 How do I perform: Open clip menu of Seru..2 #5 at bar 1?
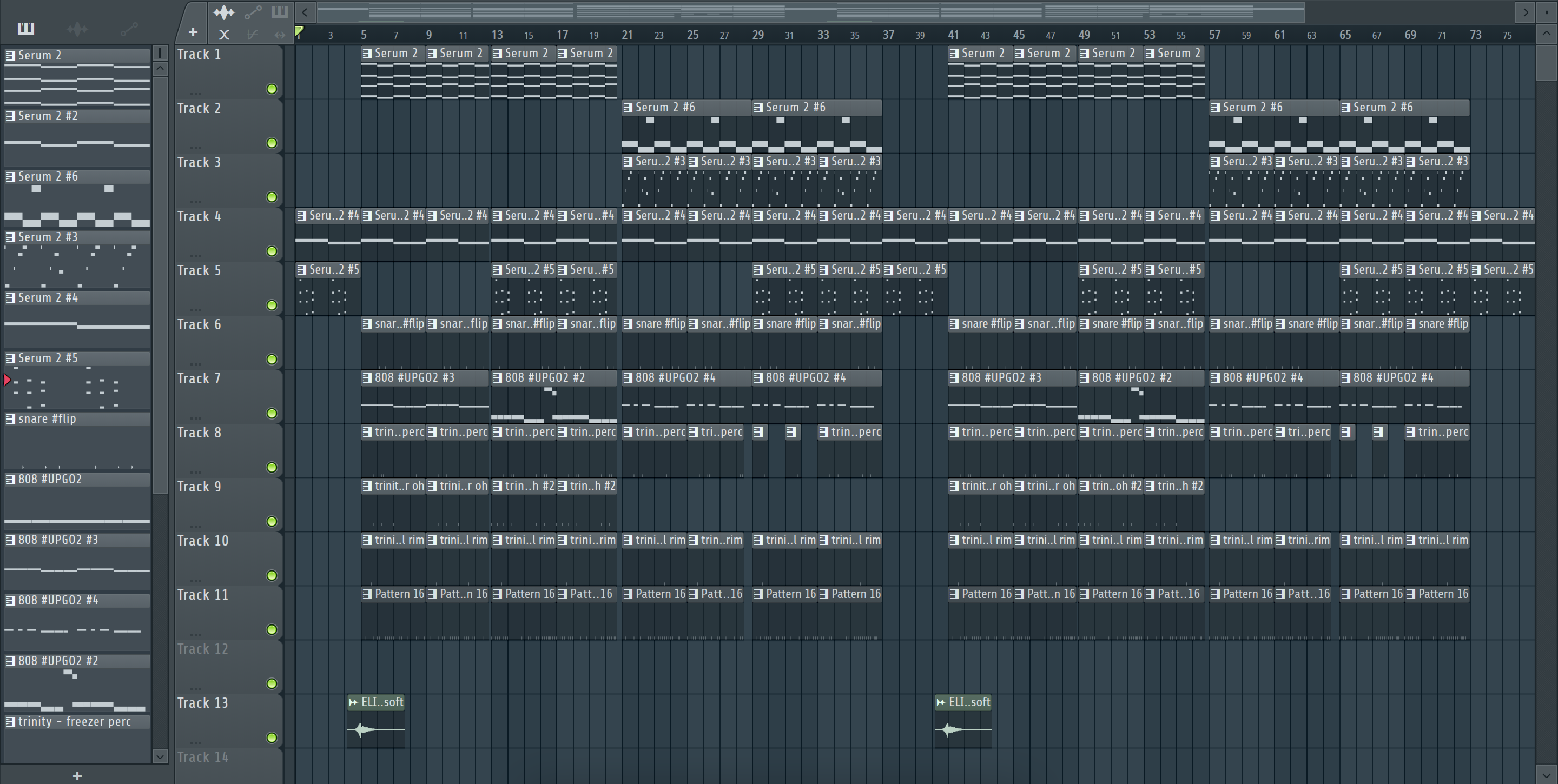pos(302,270)
